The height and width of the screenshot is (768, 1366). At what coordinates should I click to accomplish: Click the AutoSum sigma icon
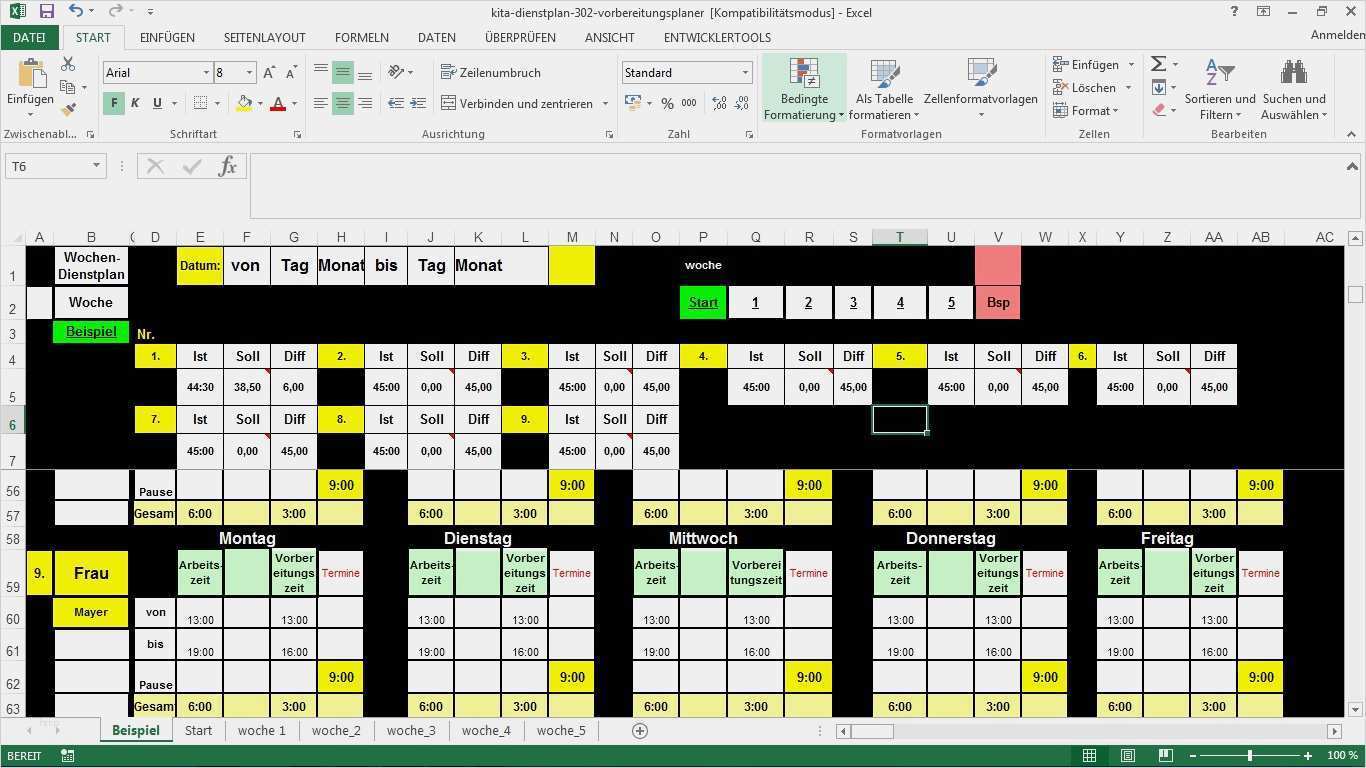pyautogui.click(x=1159, y=64)
